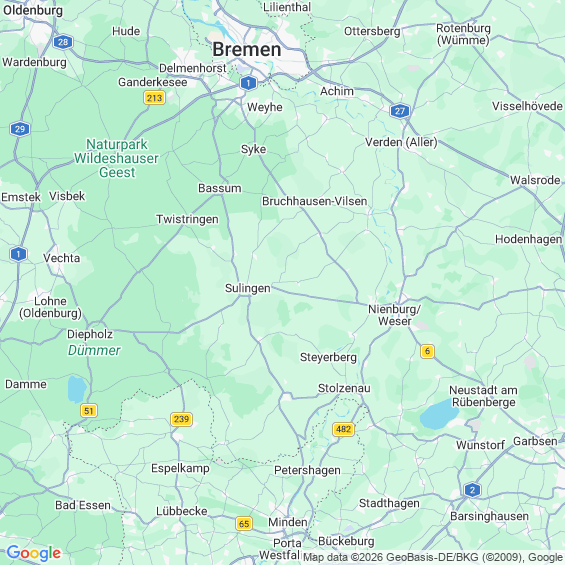Click the A29 motorway shield icon
The image size is (565, 565).
click(x=20, y=129)
